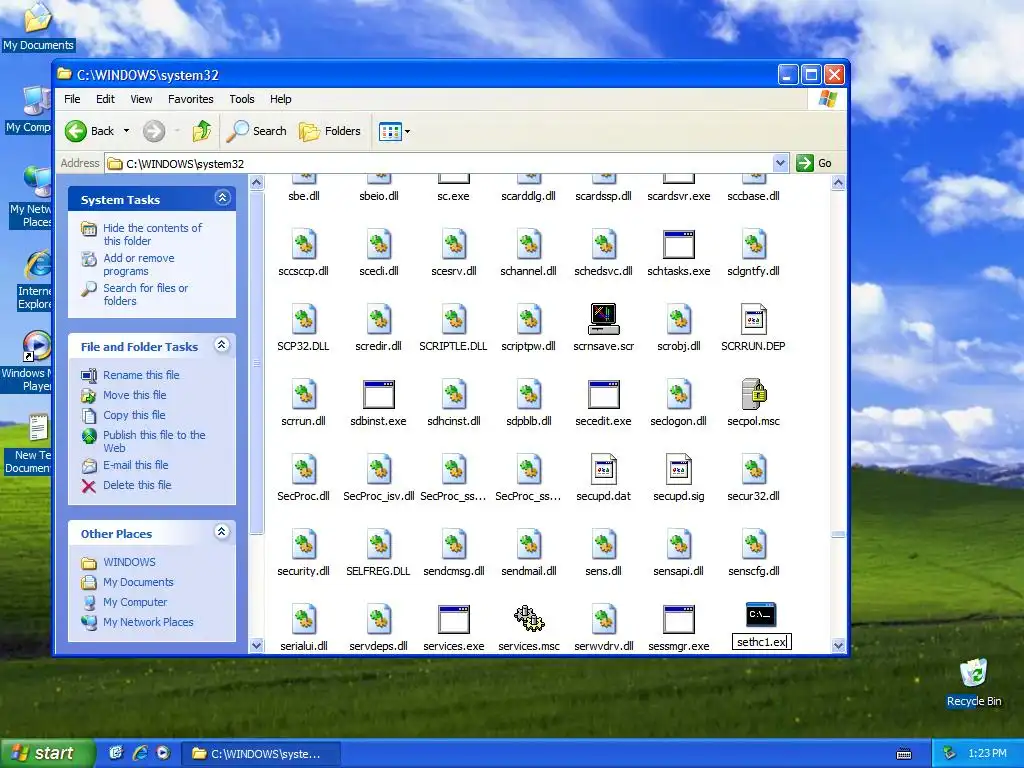Click the file list scroll down arrow
This screenshot has width=1024, height=768.
click(839, 646)
